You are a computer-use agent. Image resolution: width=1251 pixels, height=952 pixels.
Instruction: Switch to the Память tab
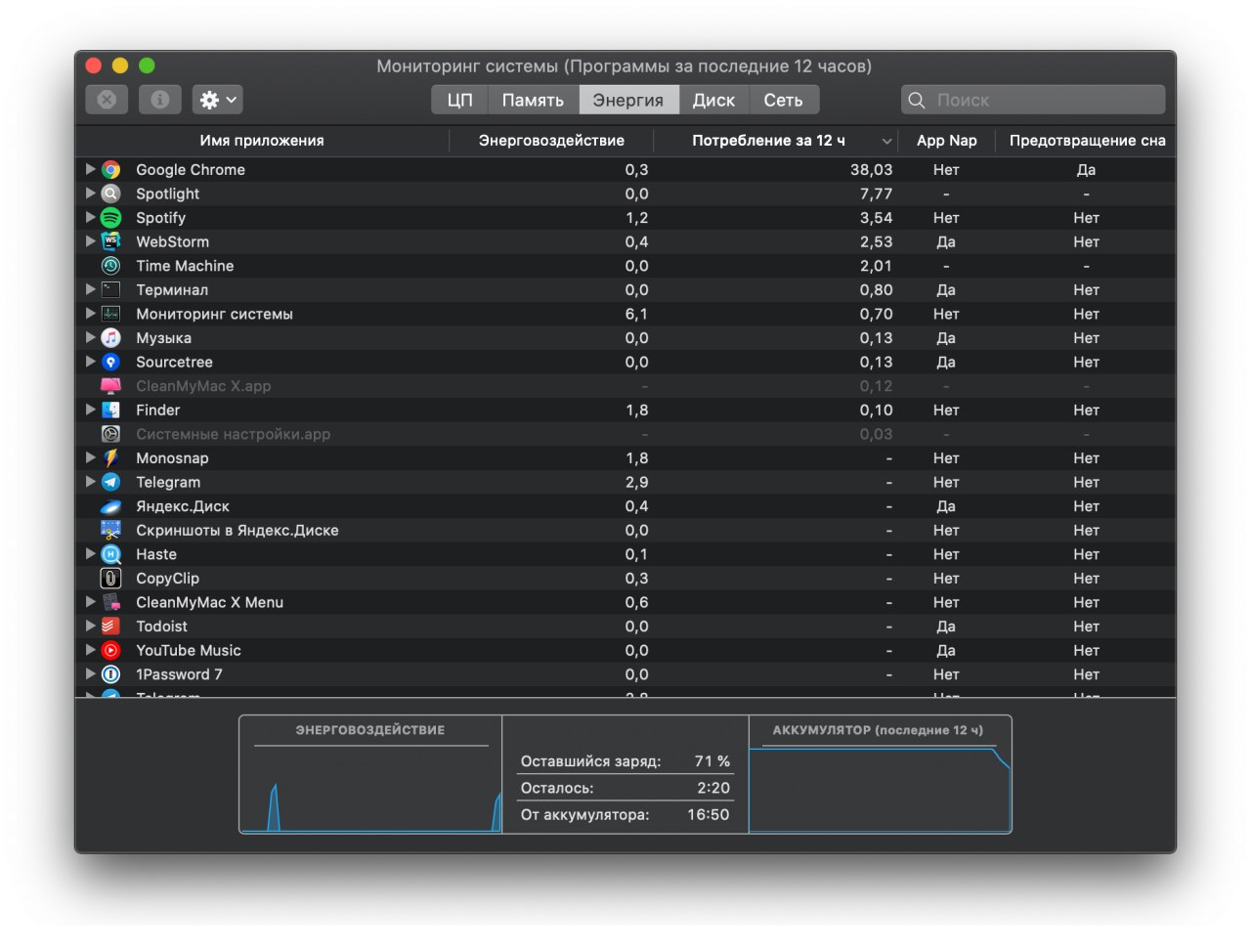tap(533, 100)
